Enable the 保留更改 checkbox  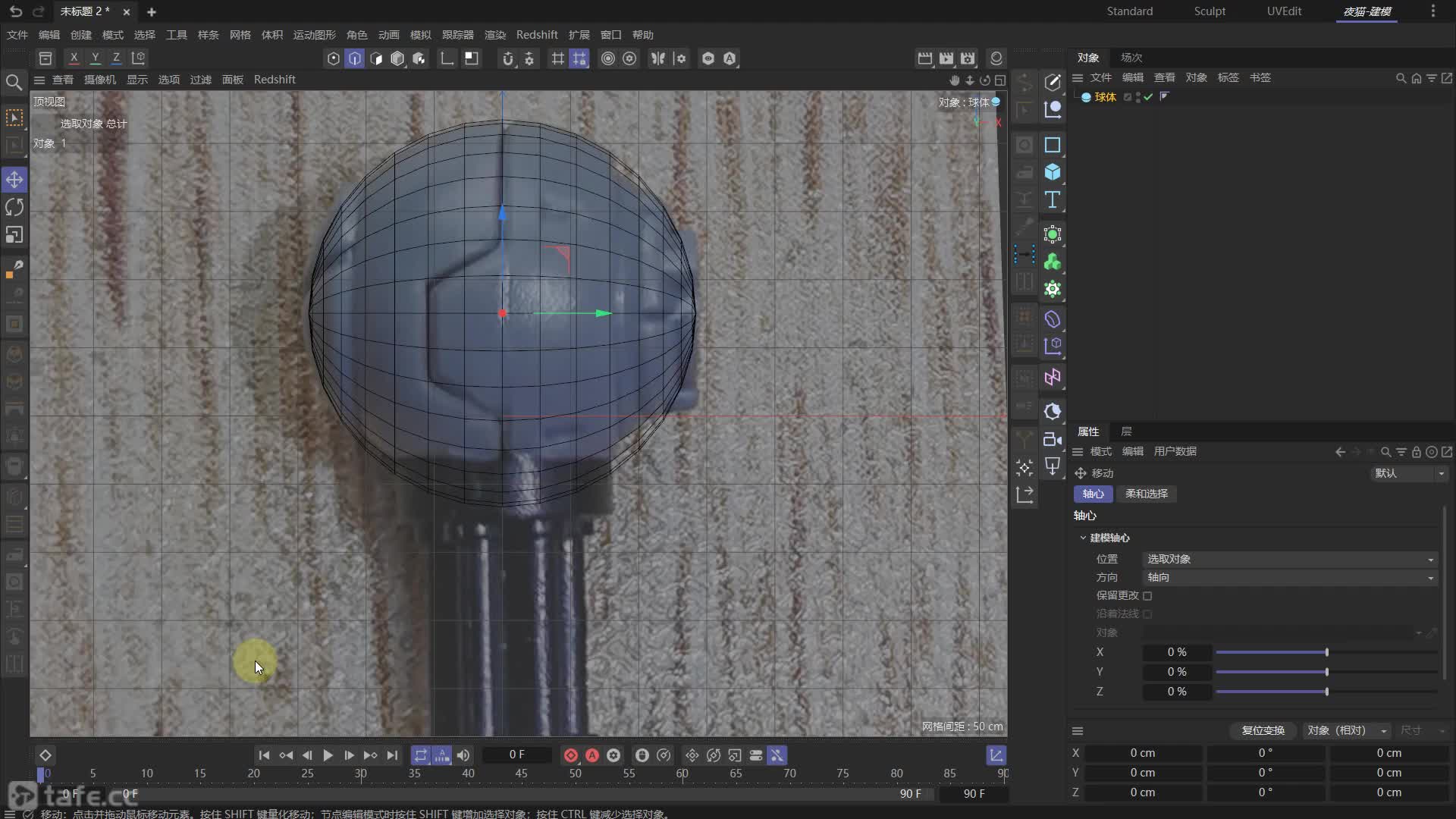coord(1147,596)
